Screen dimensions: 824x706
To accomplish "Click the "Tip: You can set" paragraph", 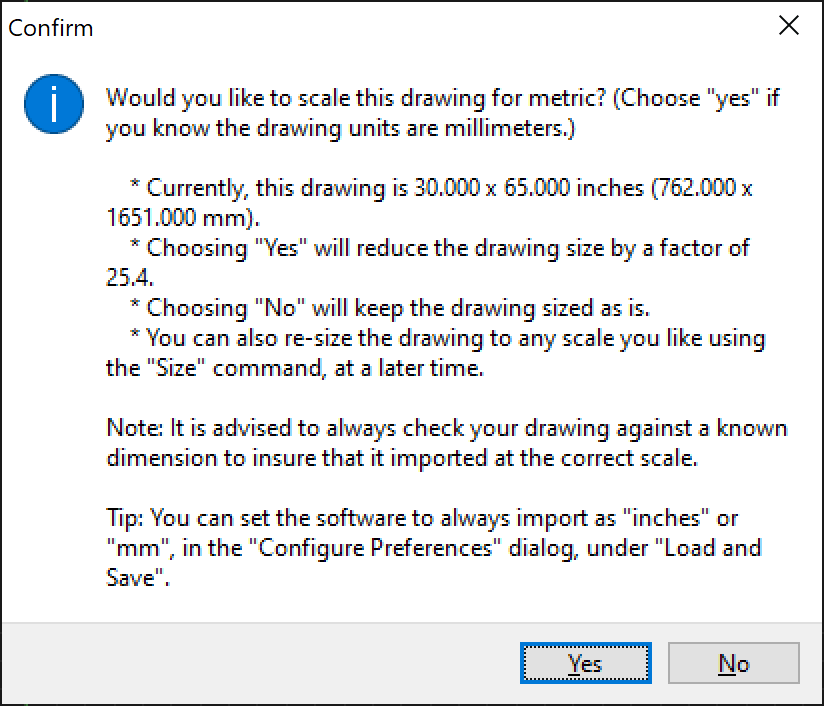I will click(420, 519).
